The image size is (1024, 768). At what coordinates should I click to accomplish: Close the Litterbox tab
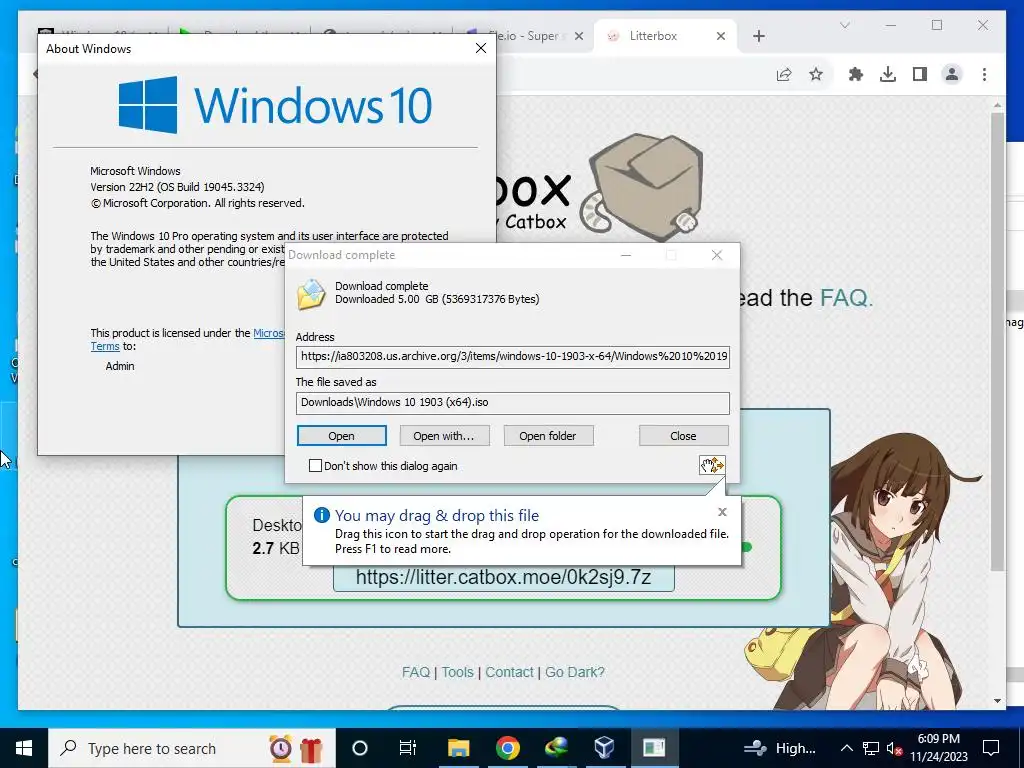(x=721, y=36)
